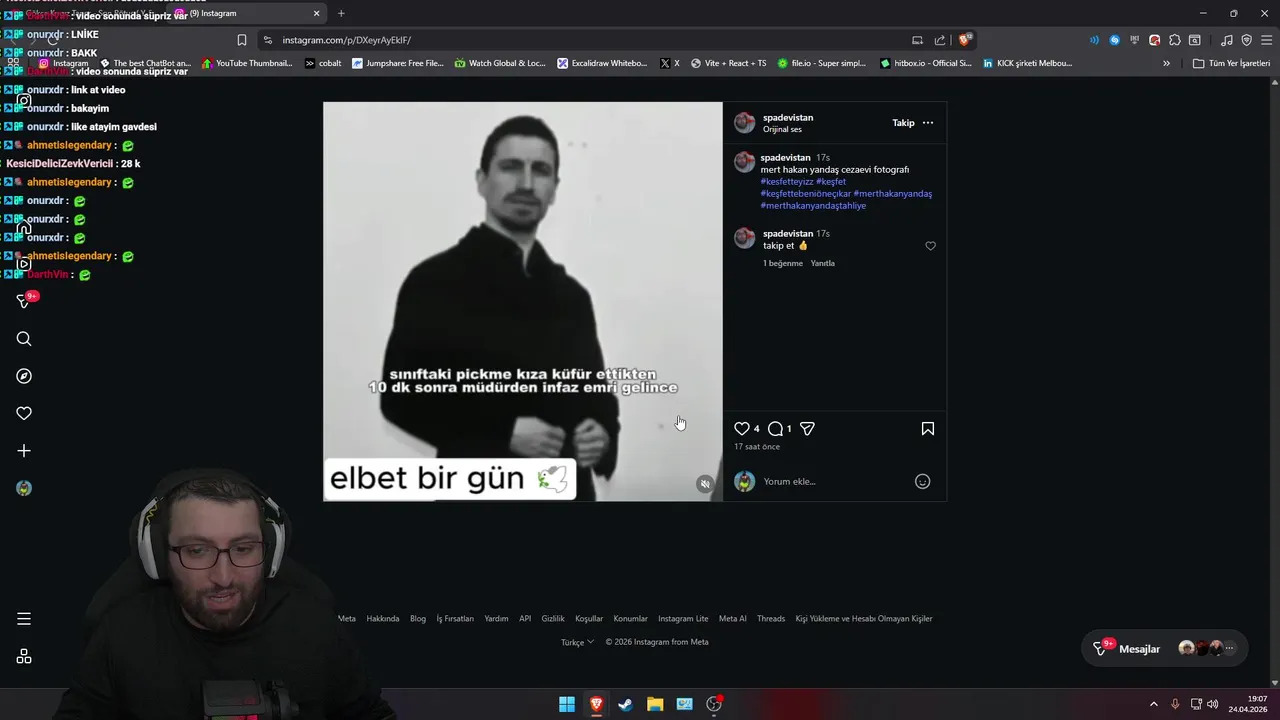Share the post with the paper plane icon
This screenshot has width=1280, height=720.
coord(807,429)
